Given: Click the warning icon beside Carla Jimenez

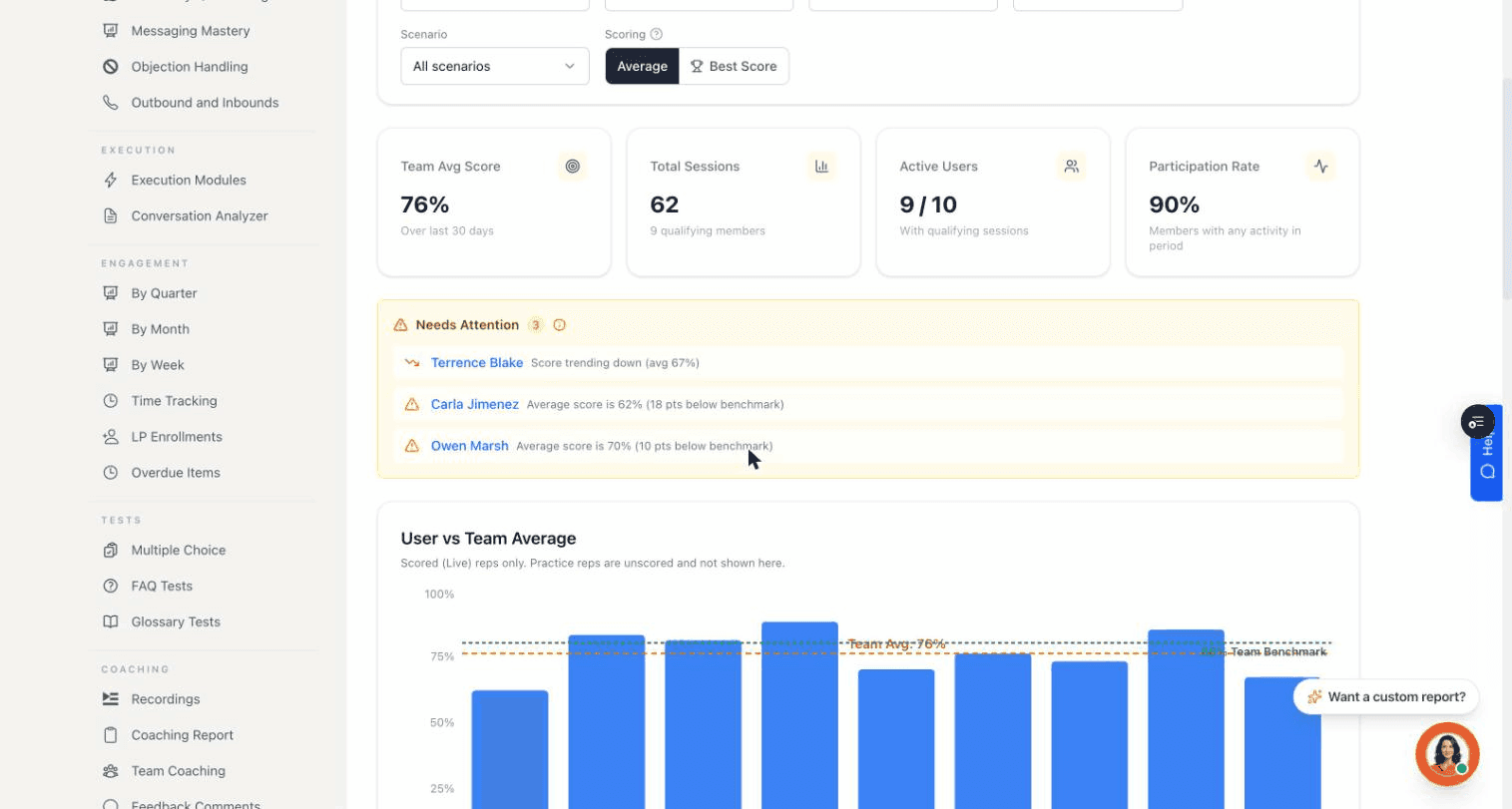Looking at the screenshot, I should coord(411,405).
